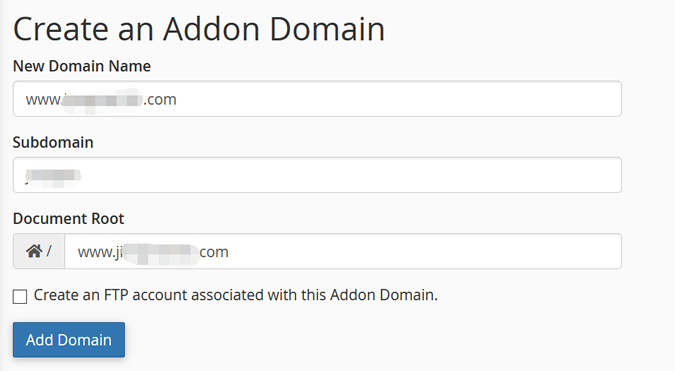
Task: Click the slash beside the home icon
Action: tap(49, 250)
